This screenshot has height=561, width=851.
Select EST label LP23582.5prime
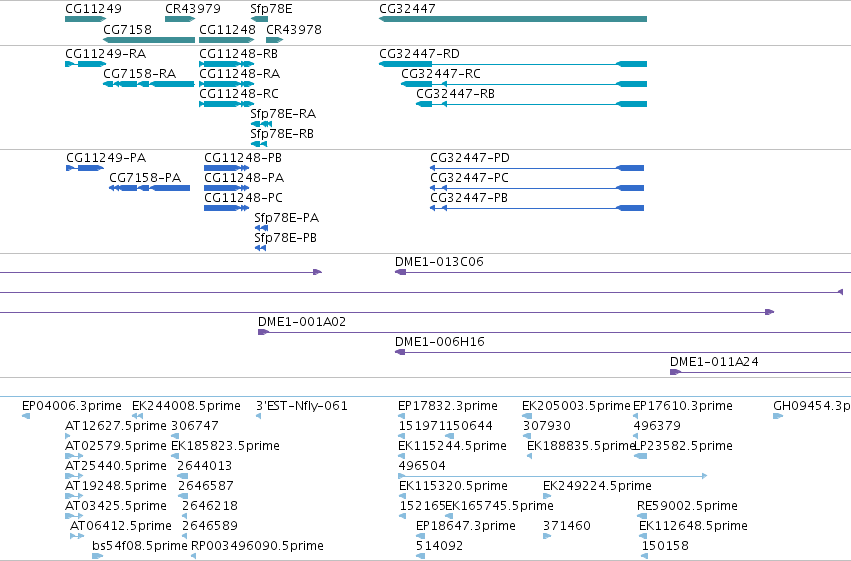tap(683, 446)
